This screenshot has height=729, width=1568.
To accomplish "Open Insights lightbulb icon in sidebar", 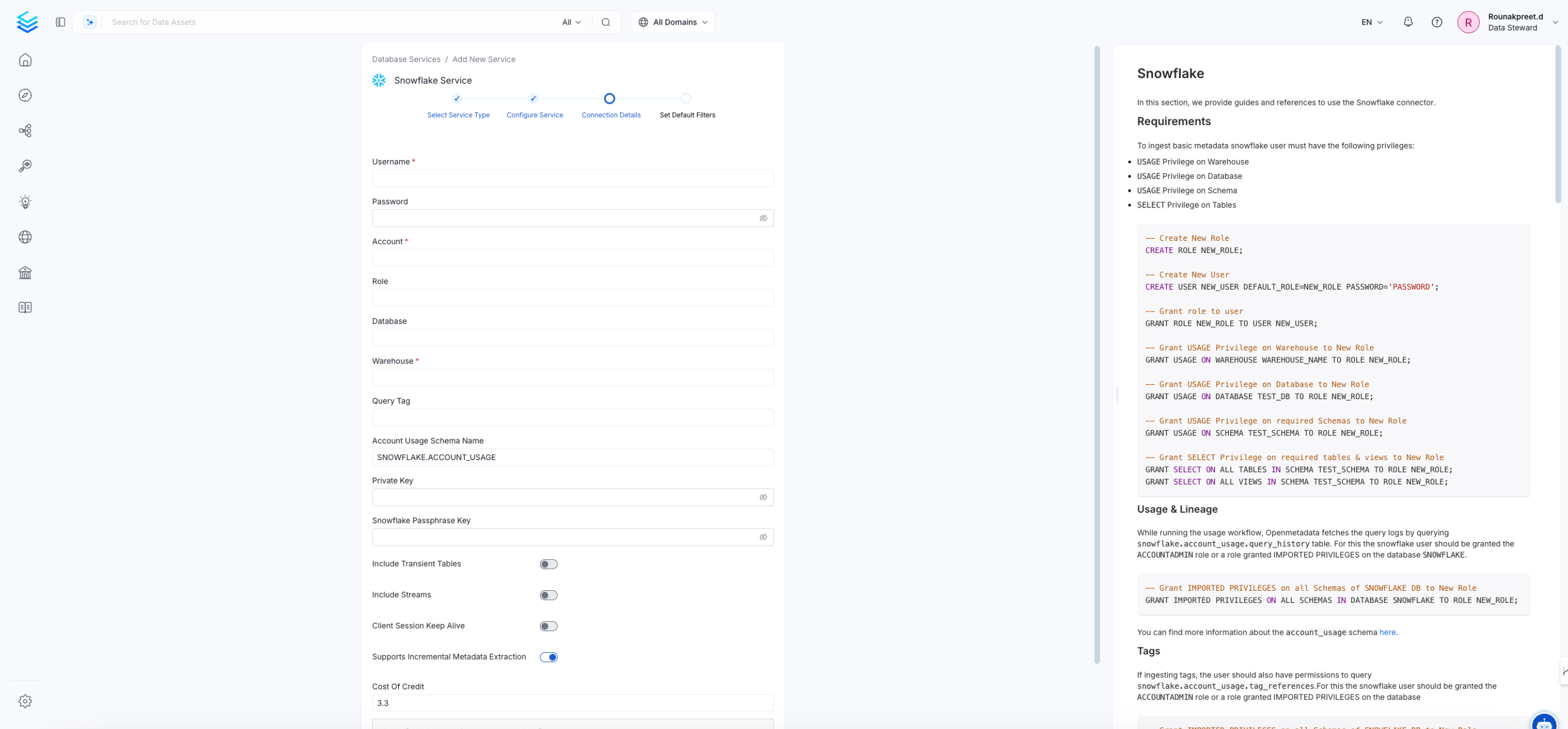I will coord(25,201).
